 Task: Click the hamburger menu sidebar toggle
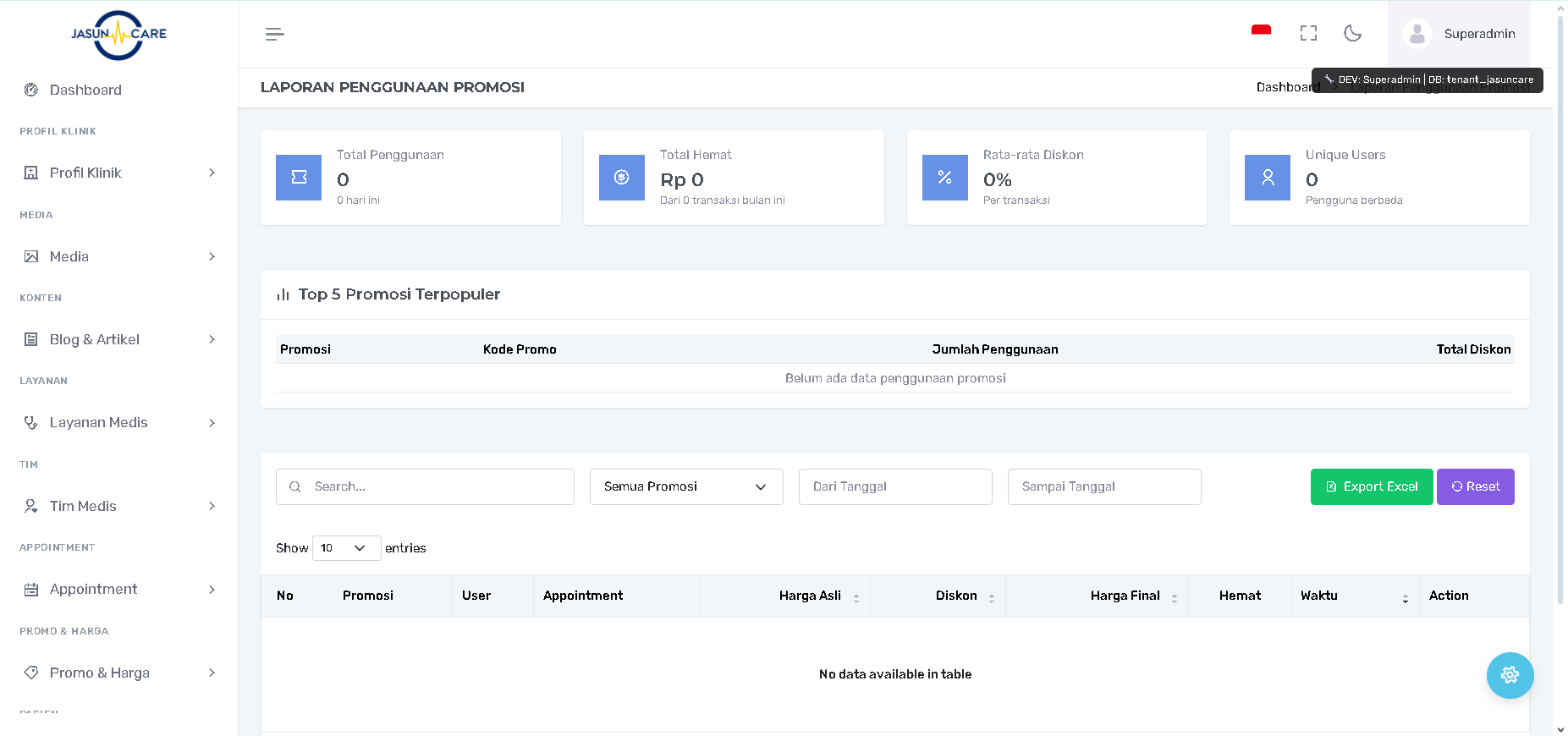point(274,34)
